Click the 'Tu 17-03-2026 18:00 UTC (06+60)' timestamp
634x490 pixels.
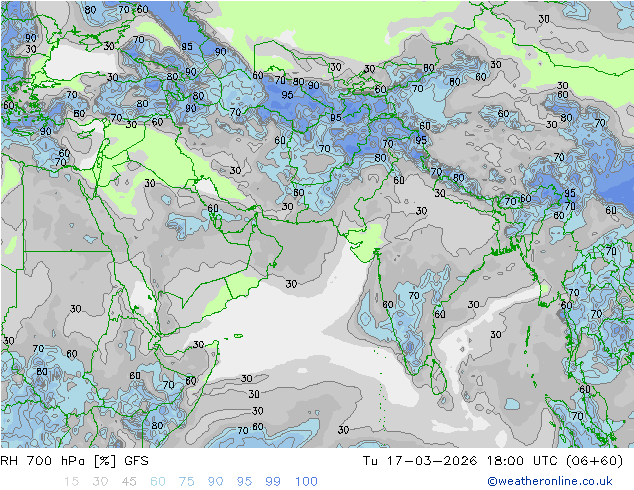(x=493, y=461)
